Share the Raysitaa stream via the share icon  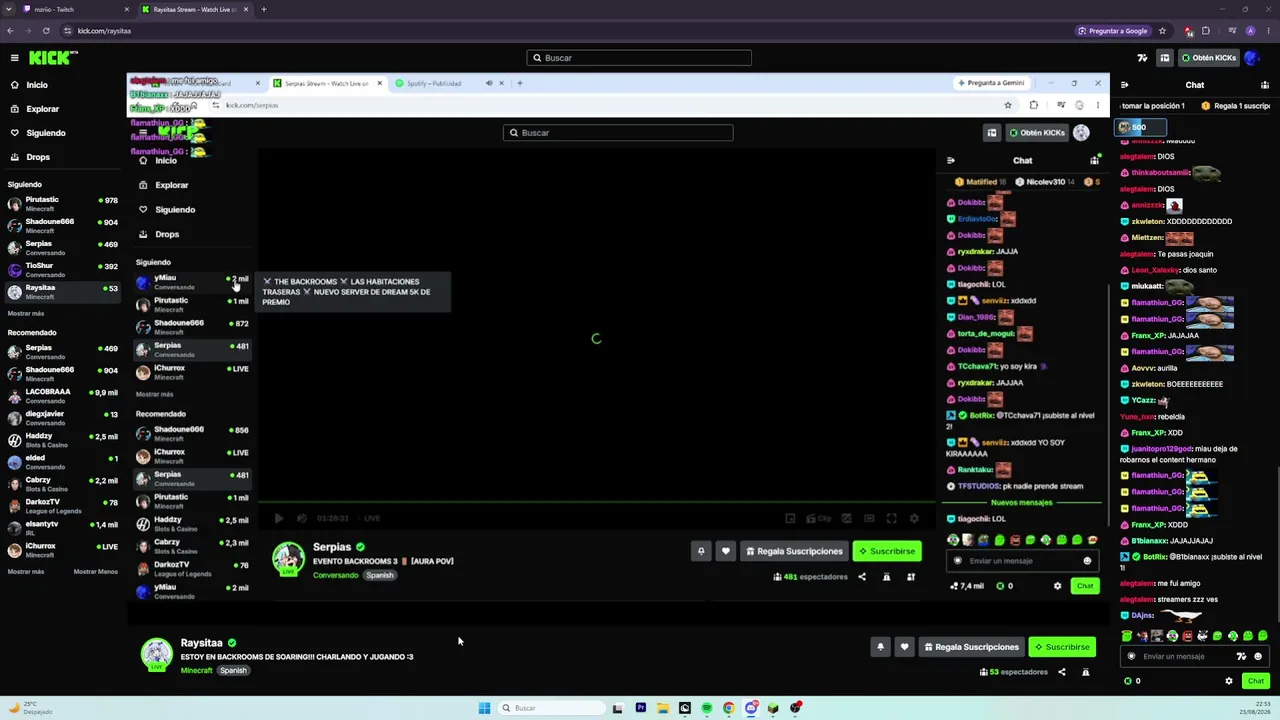1062,672
